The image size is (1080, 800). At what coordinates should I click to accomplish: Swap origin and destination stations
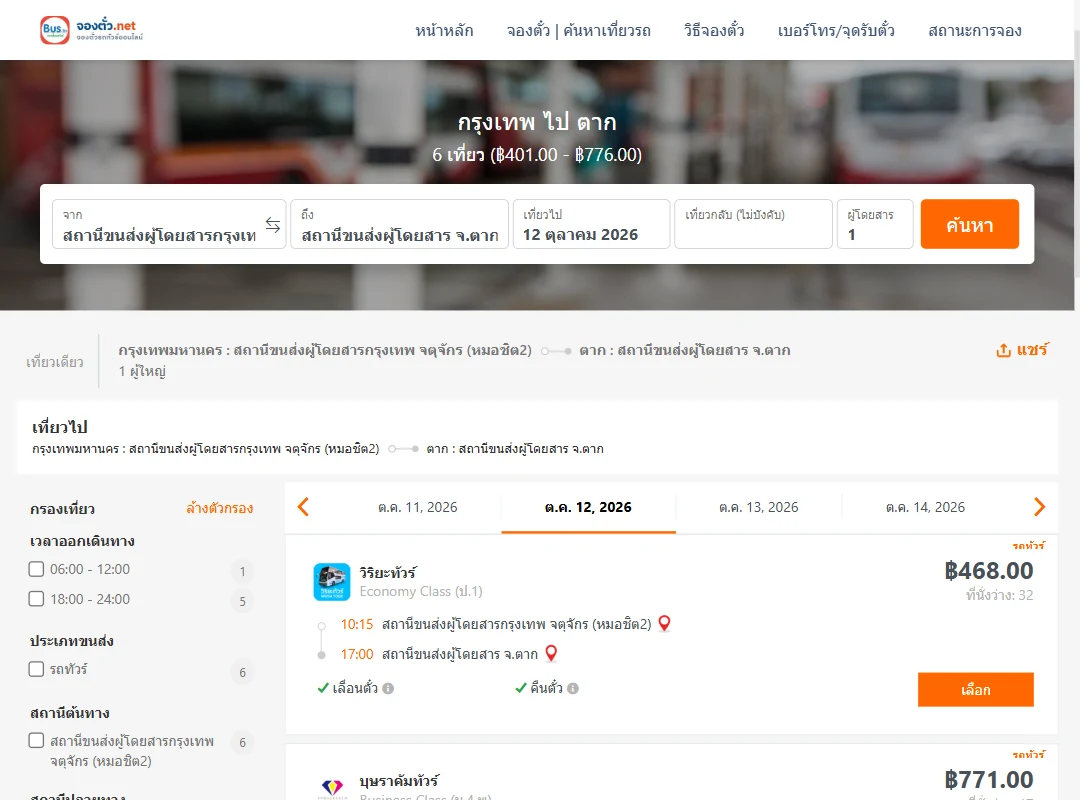273,225
